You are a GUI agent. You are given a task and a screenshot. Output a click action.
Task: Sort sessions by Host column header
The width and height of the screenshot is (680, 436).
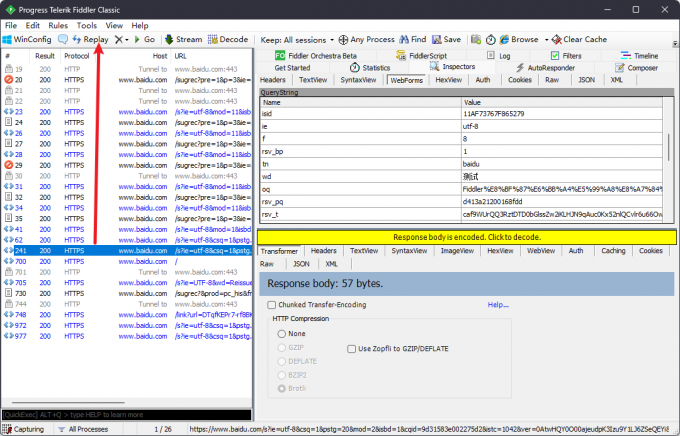(x=160, y=56)
